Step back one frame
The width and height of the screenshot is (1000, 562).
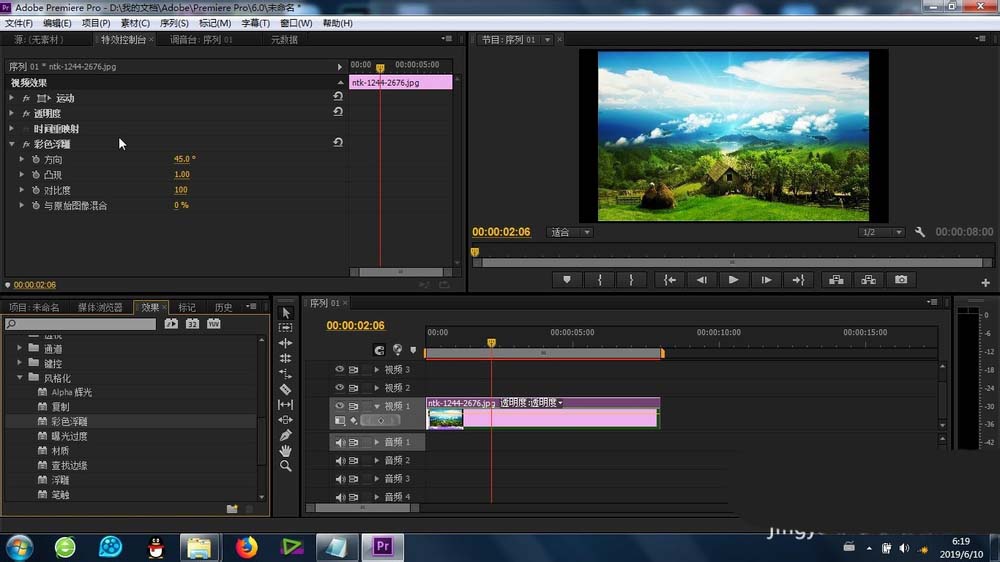click(x=702, y=279)
